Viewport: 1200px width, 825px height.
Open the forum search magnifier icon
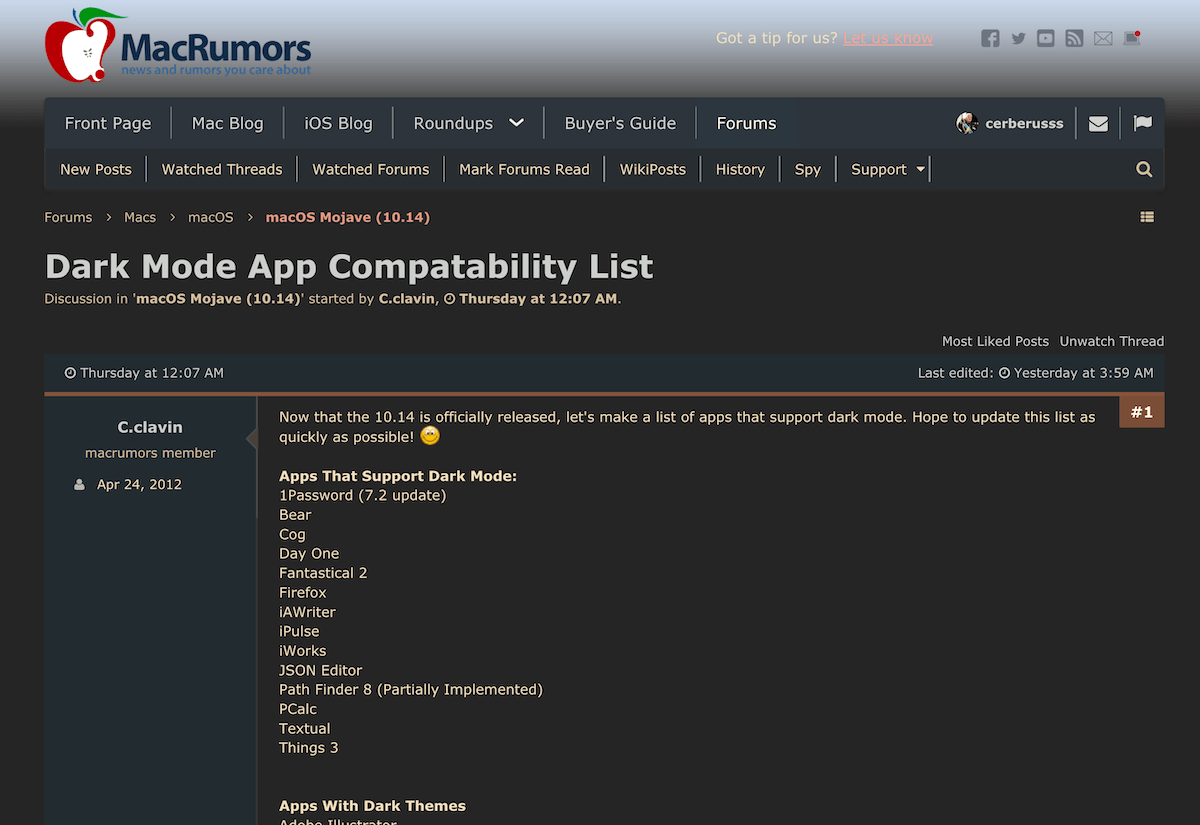tap(1144, 169)
